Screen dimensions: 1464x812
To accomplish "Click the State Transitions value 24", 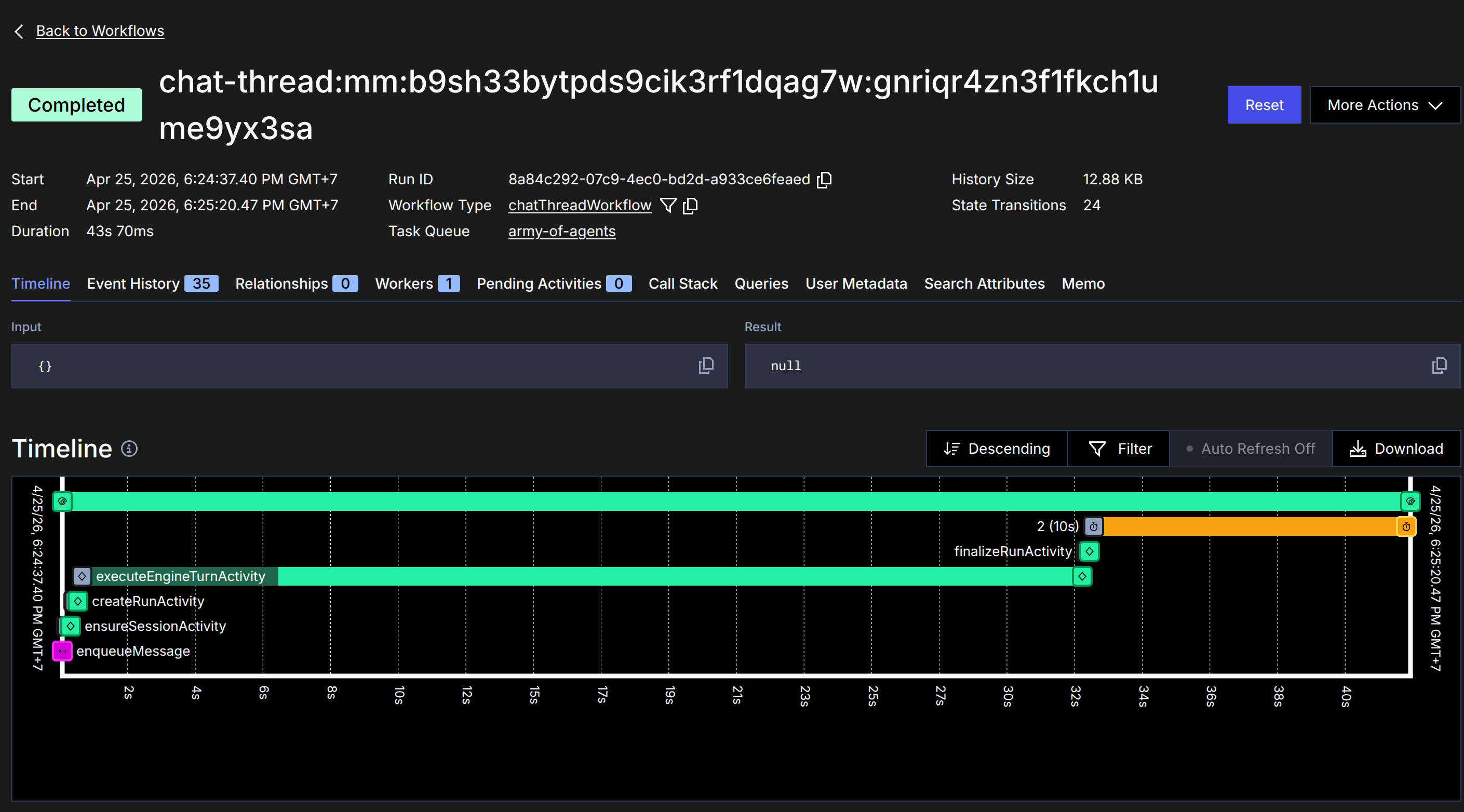I will click(1092, 205).
